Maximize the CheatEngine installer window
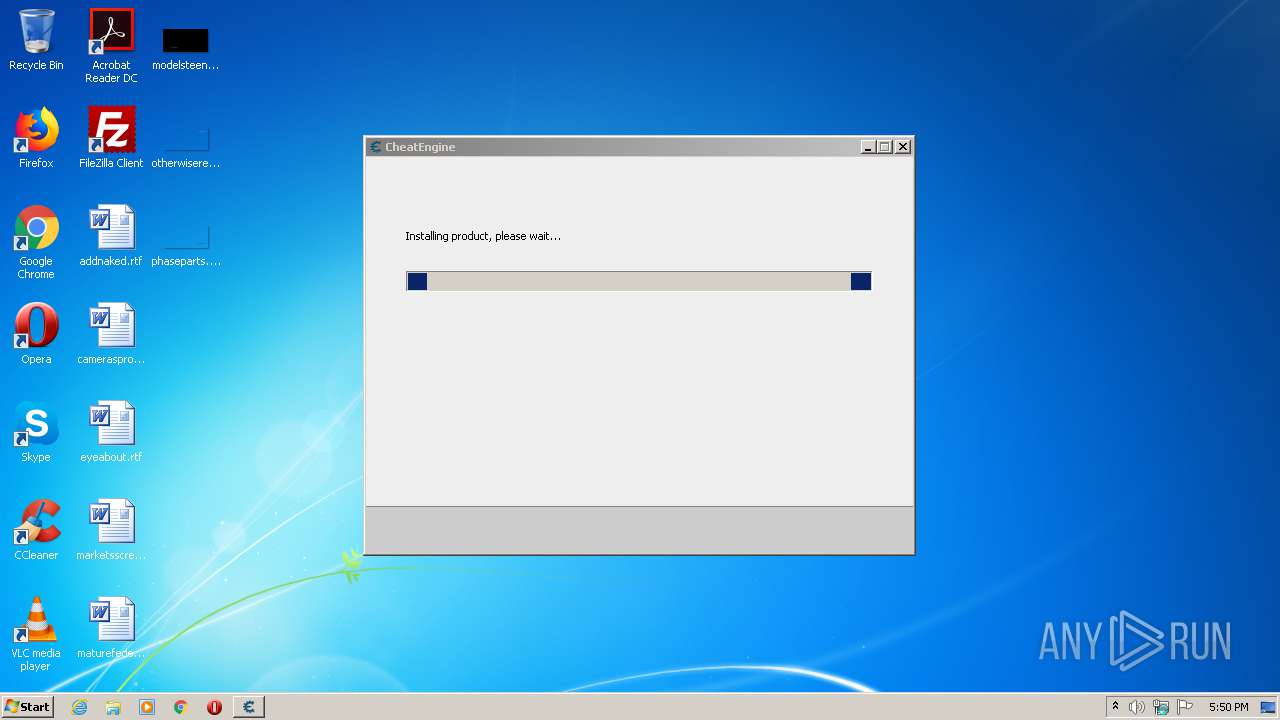This screenshot has height=720, width=1280. tap(885, 147)
